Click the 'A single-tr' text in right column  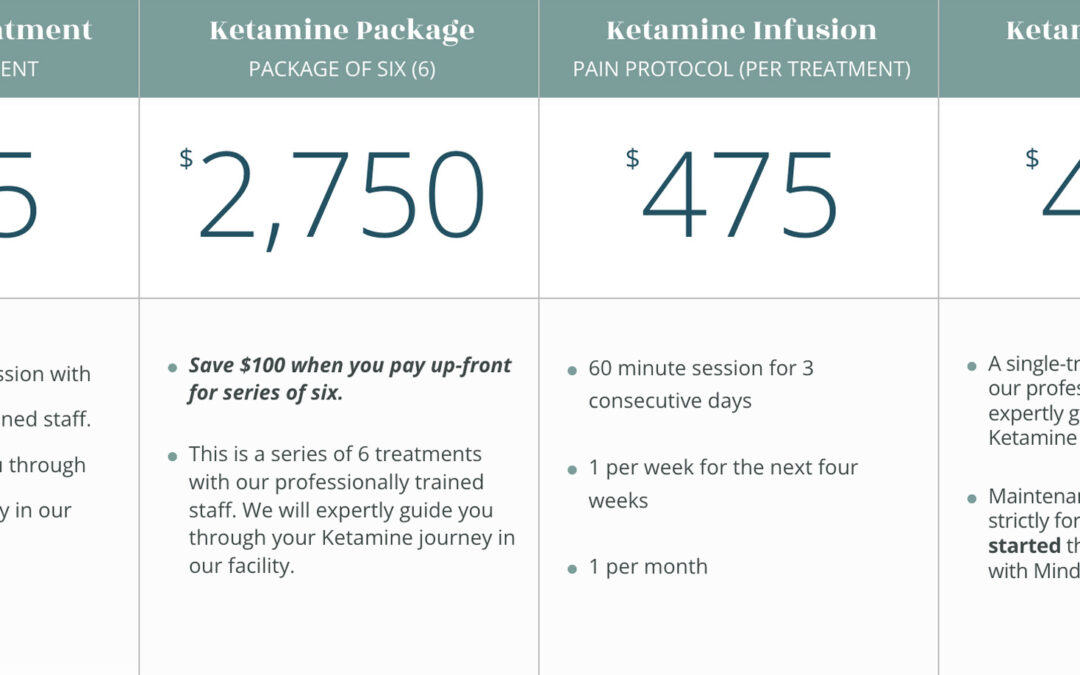click(1034, 364)
